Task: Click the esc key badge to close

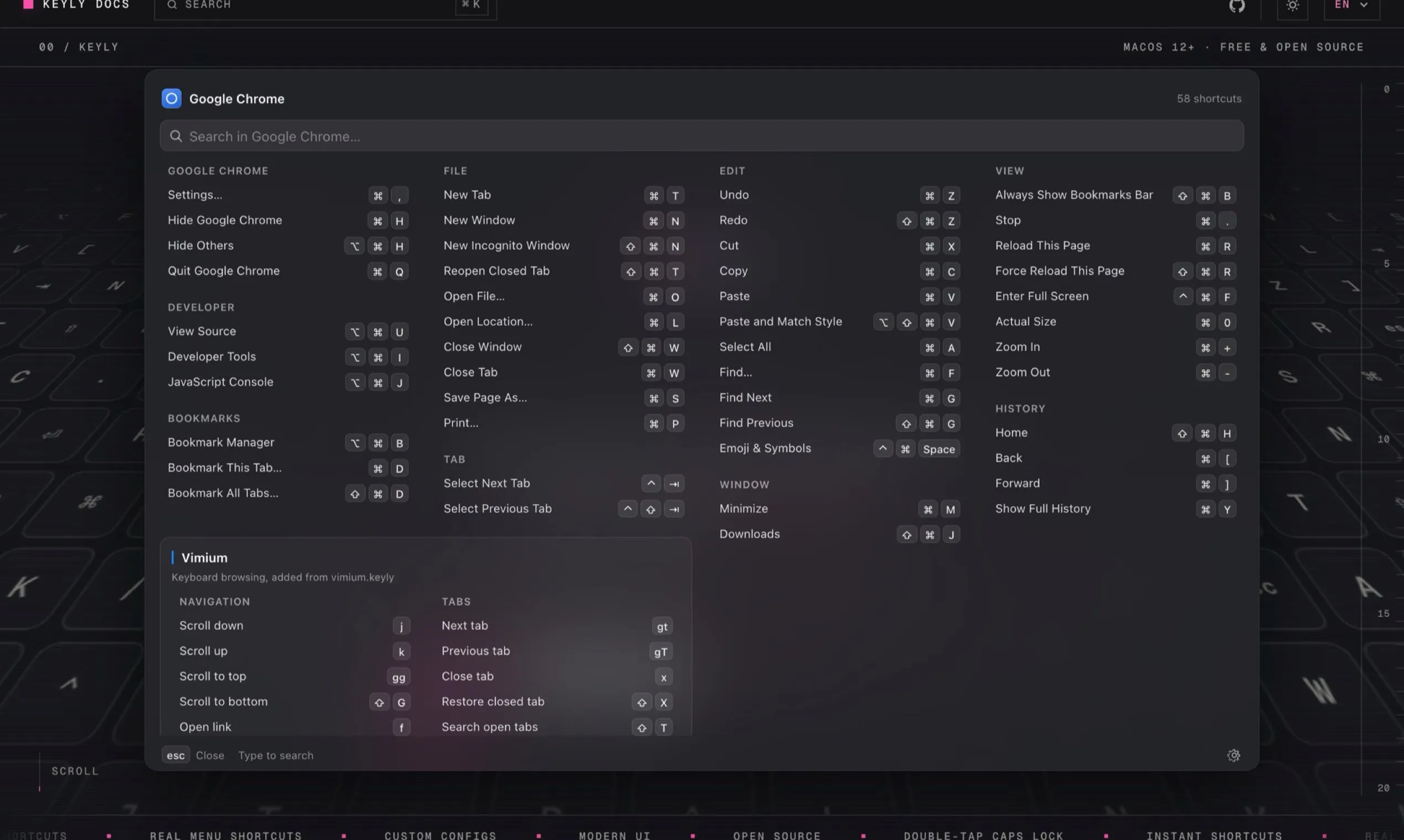Action: [x=176, y=755]
